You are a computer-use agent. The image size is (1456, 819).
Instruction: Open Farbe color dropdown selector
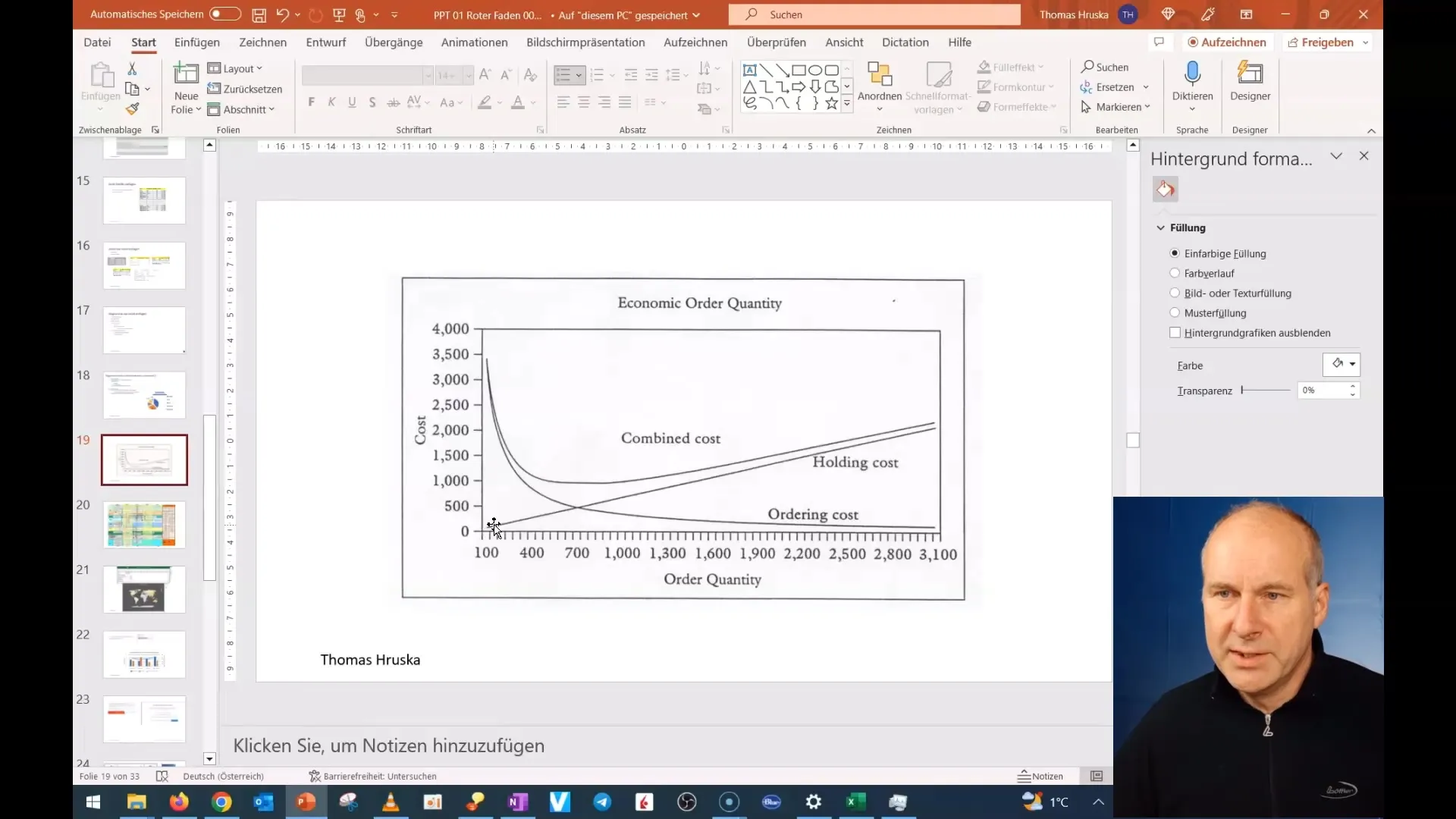pyautogui.click(x=1352, y=363)
